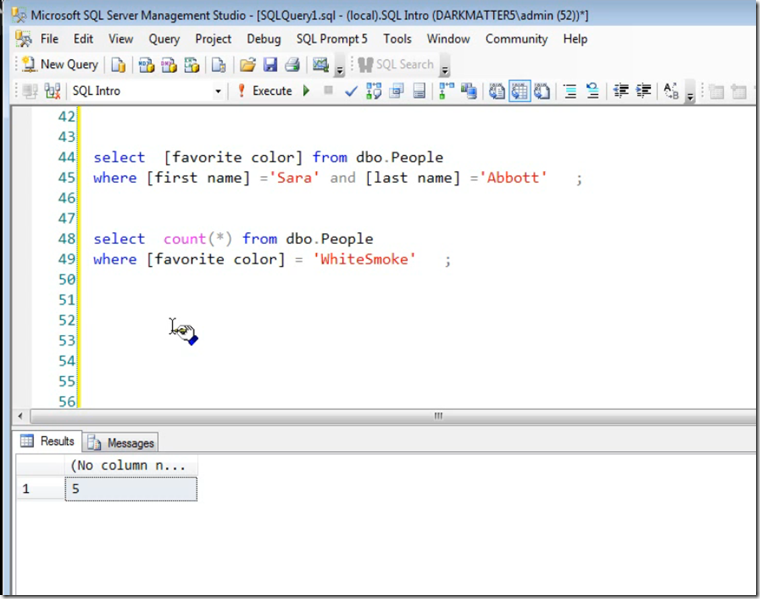Viewport: 760px width, 599px height.
Task: Open an Analysis Services MDX Query
Action: coord(146,64)
